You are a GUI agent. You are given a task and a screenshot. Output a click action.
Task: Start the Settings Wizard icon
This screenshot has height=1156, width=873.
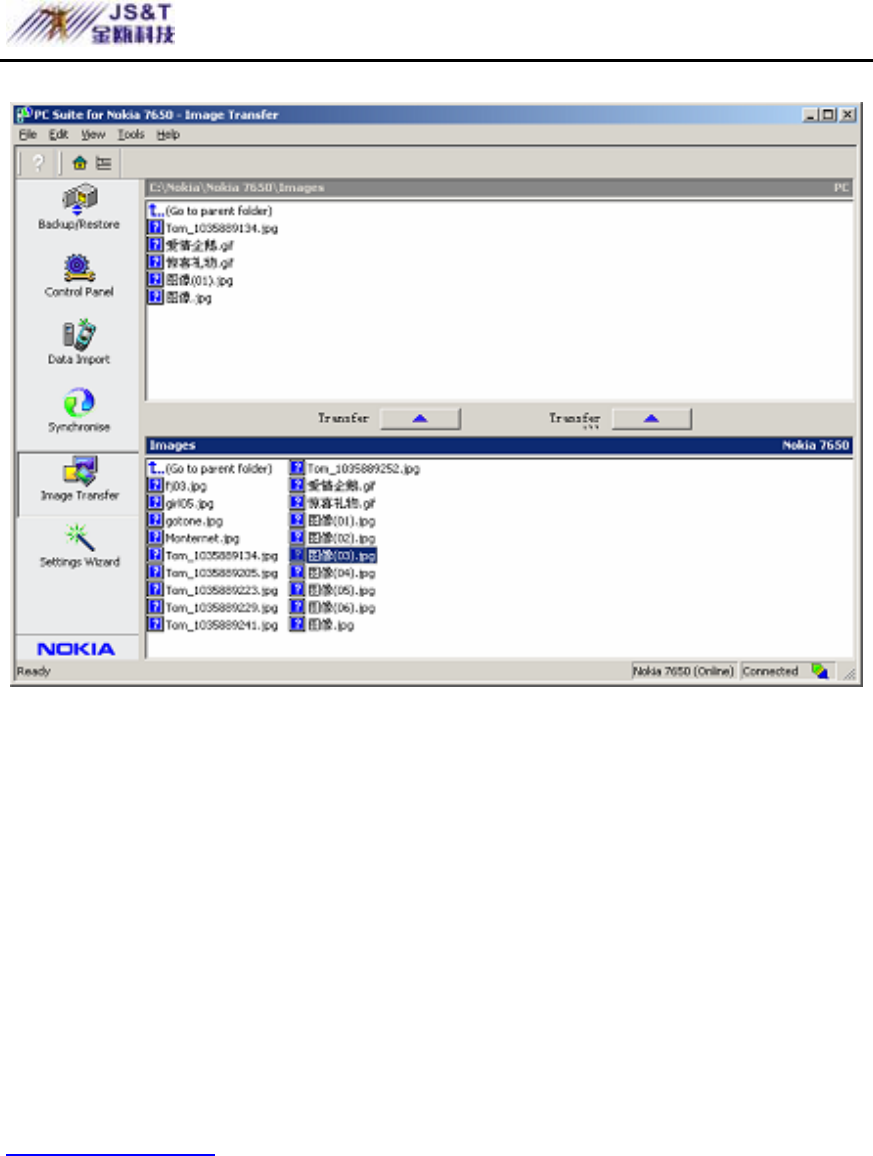79,546
